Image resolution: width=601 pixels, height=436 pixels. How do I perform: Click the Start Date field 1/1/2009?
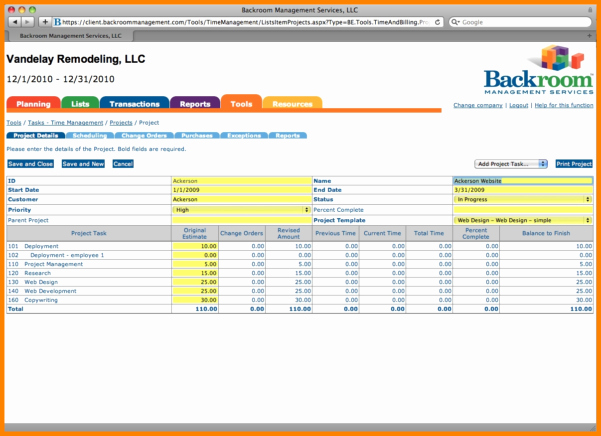tap(242, 190)
